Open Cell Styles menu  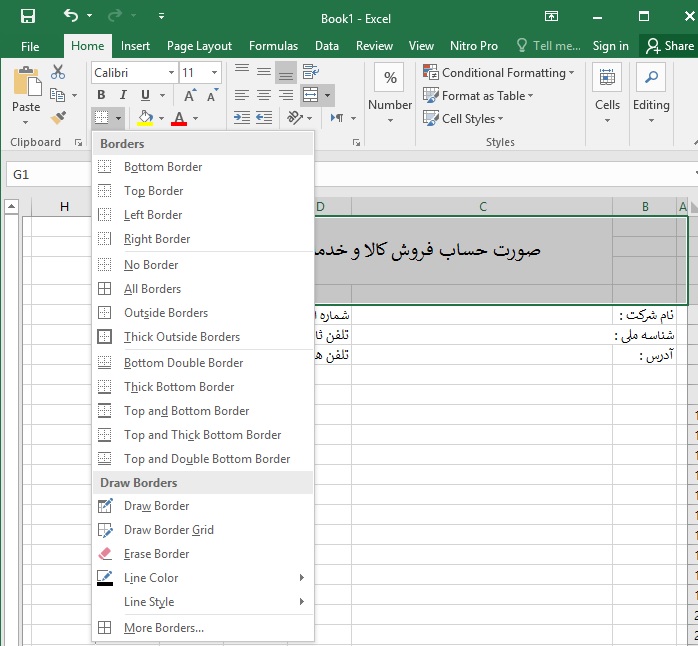(x=463, y=119)
